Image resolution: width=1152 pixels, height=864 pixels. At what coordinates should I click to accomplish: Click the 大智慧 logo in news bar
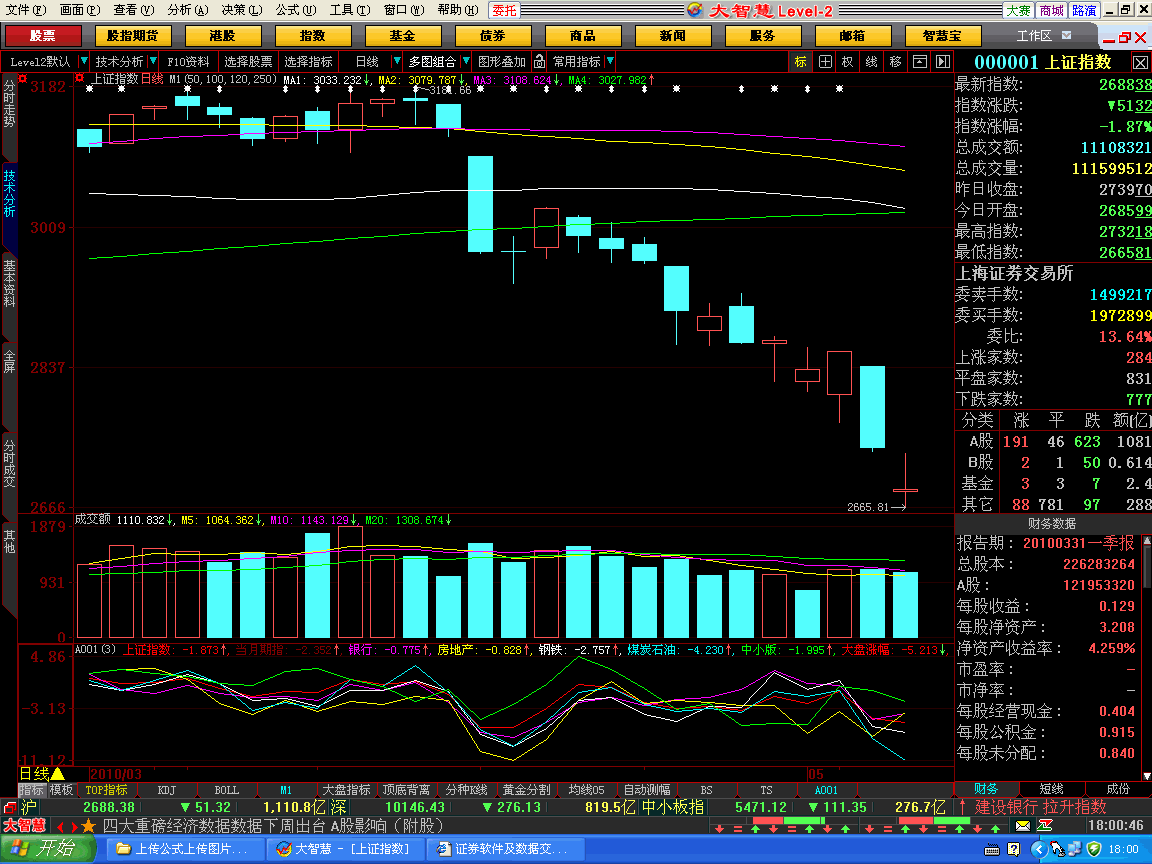click(x=24, y=826)
